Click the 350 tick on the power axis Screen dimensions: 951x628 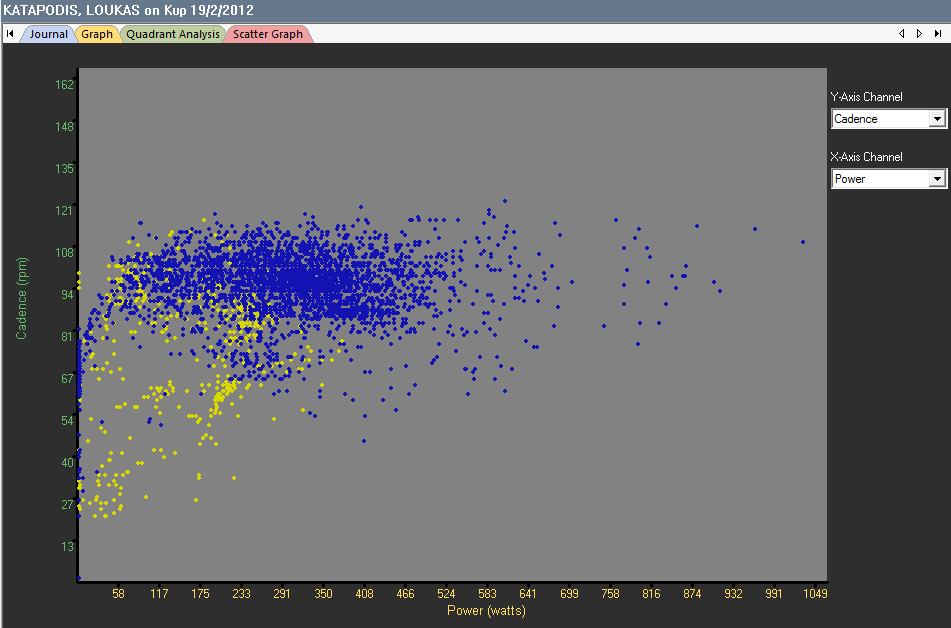coord(323,594)
